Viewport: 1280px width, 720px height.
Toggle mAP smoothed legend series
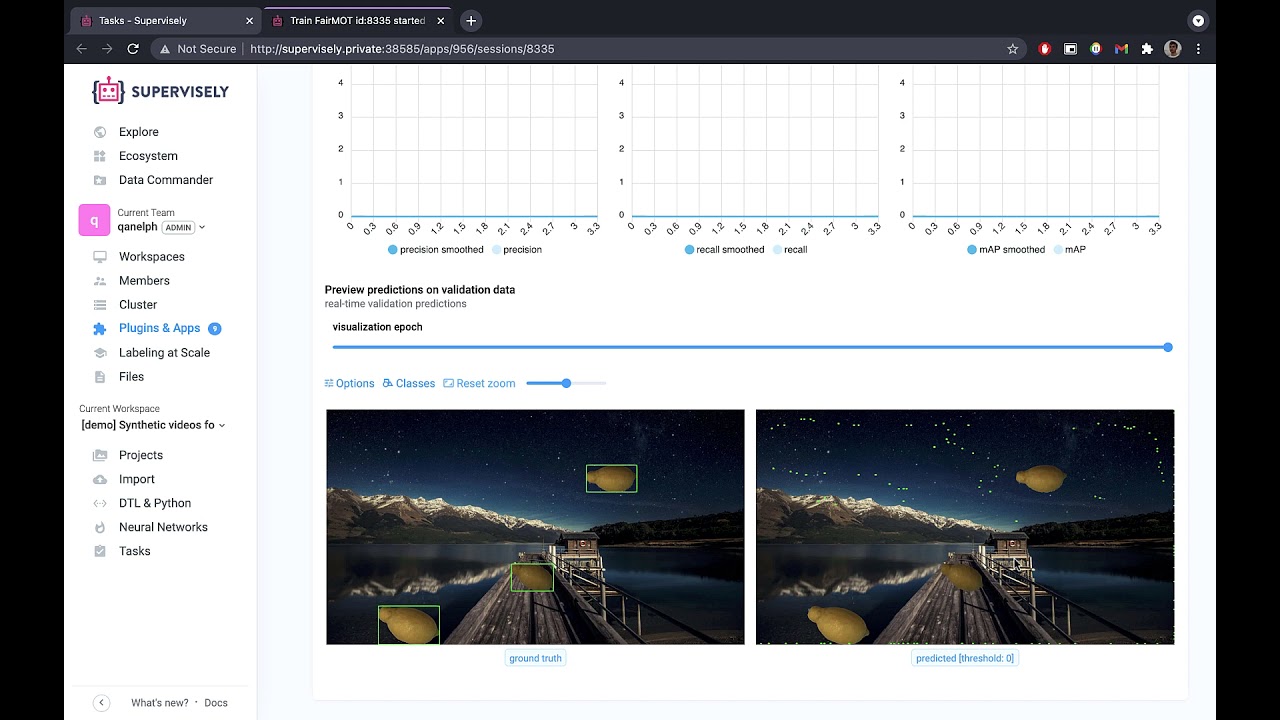tap(1006, 250)
